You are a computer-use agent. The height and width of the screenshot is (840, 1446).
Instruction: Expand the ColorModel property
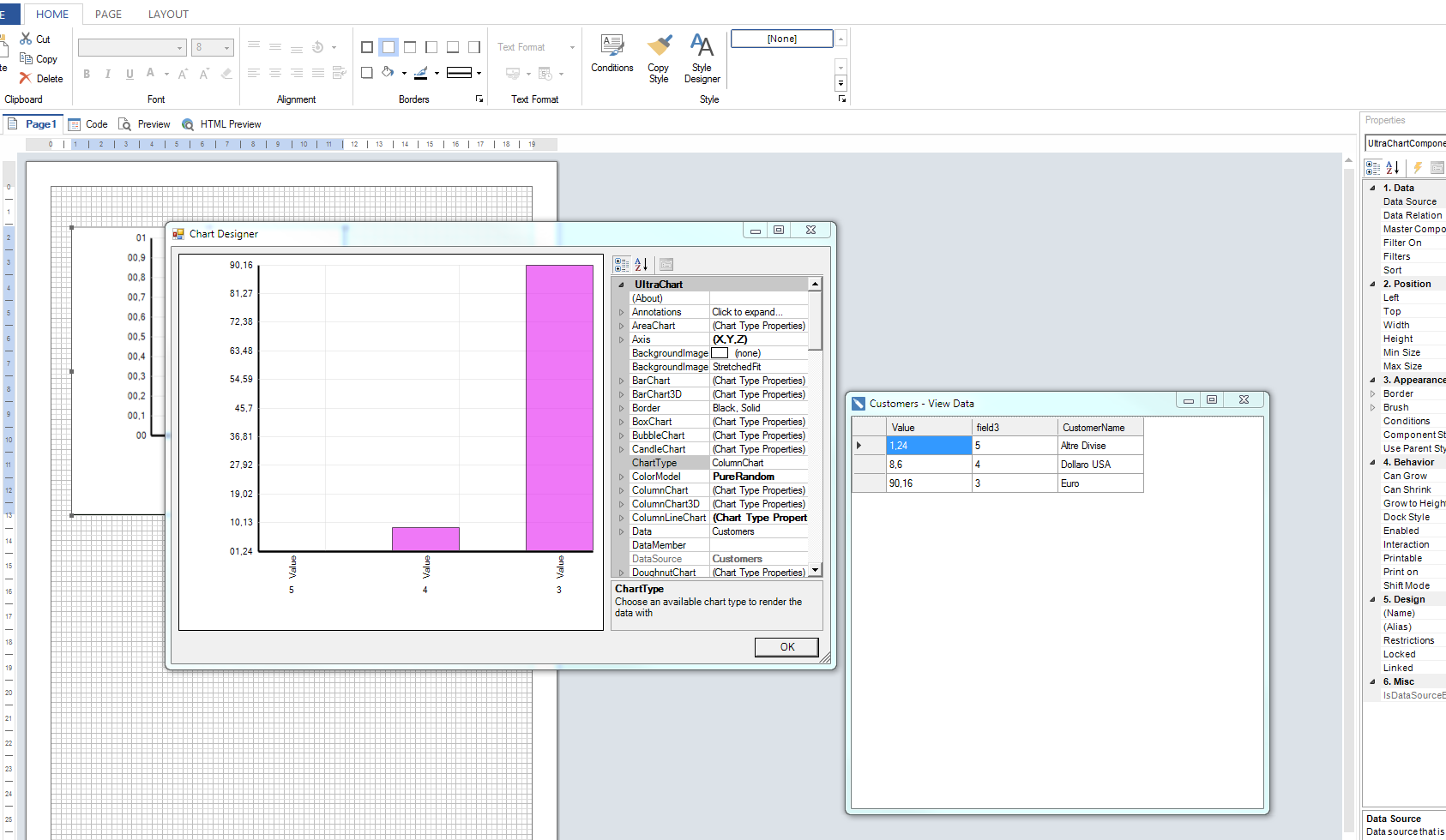(622, 477)
